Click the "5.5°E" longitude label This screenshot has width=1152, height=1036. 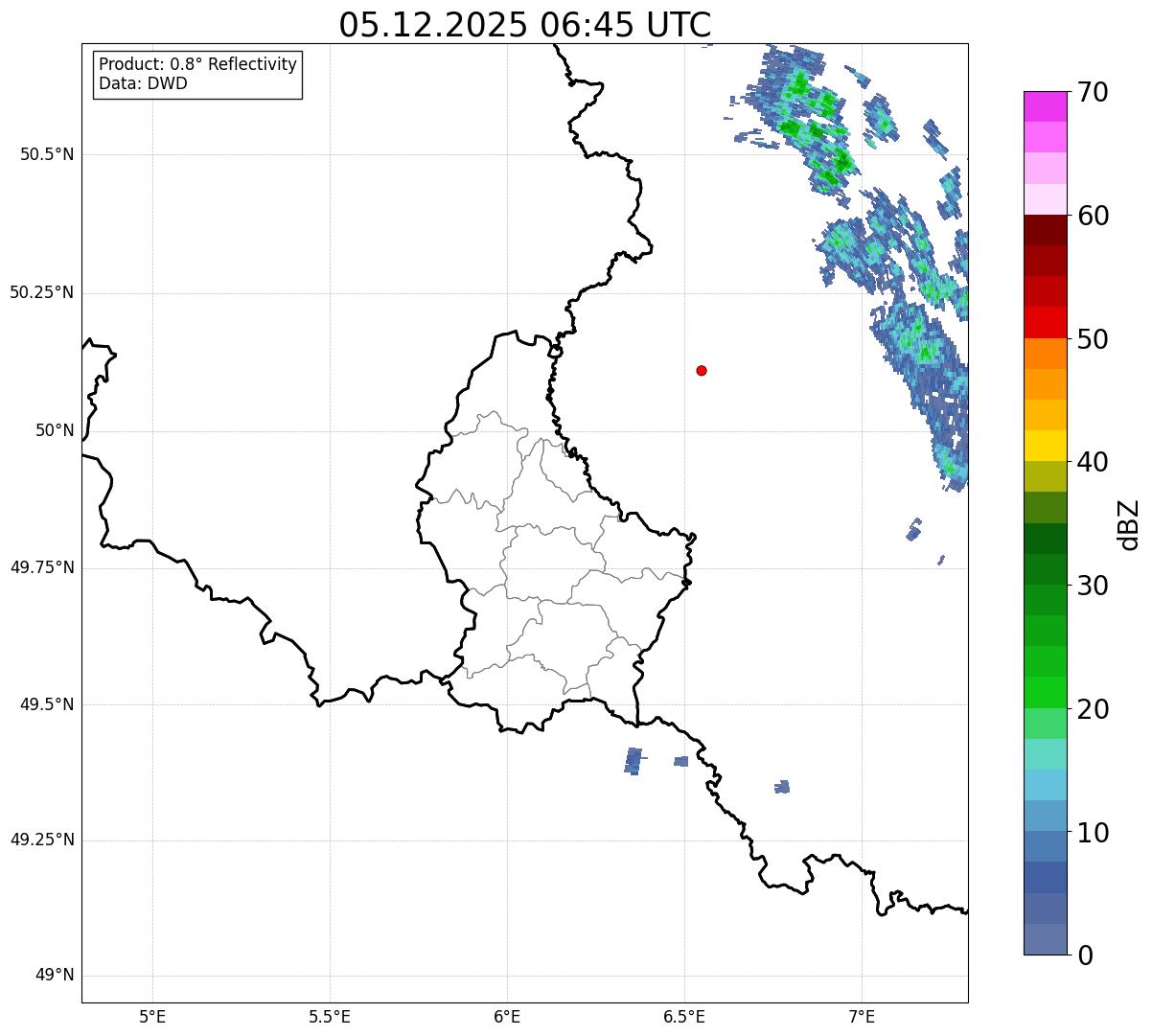pos(330,1016)
